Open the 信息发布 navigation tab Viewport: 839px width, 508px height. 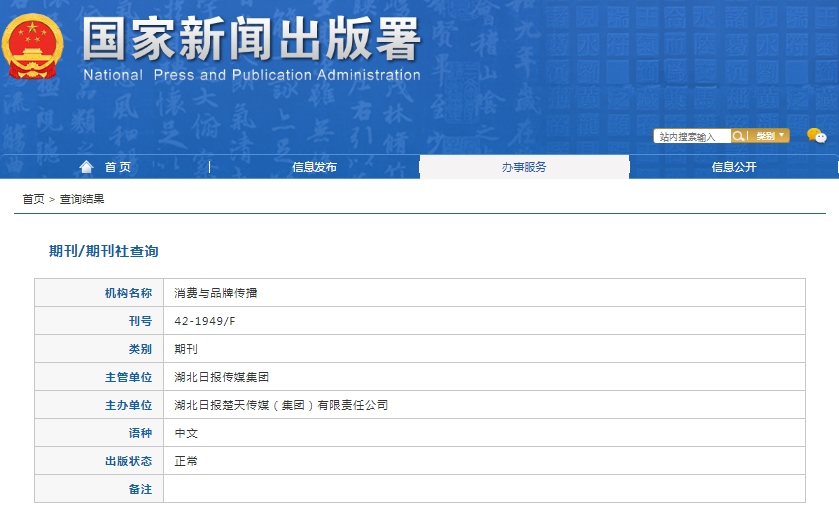[314, 167]
